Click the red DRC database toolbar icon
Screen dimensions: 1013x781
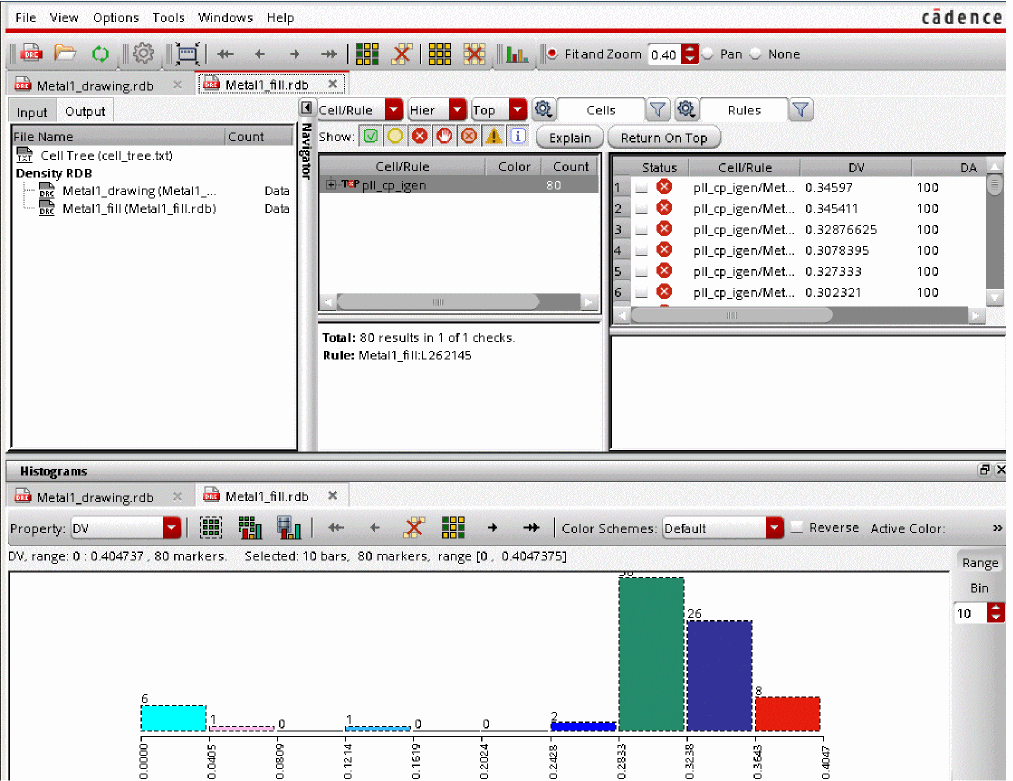[31, 54]
